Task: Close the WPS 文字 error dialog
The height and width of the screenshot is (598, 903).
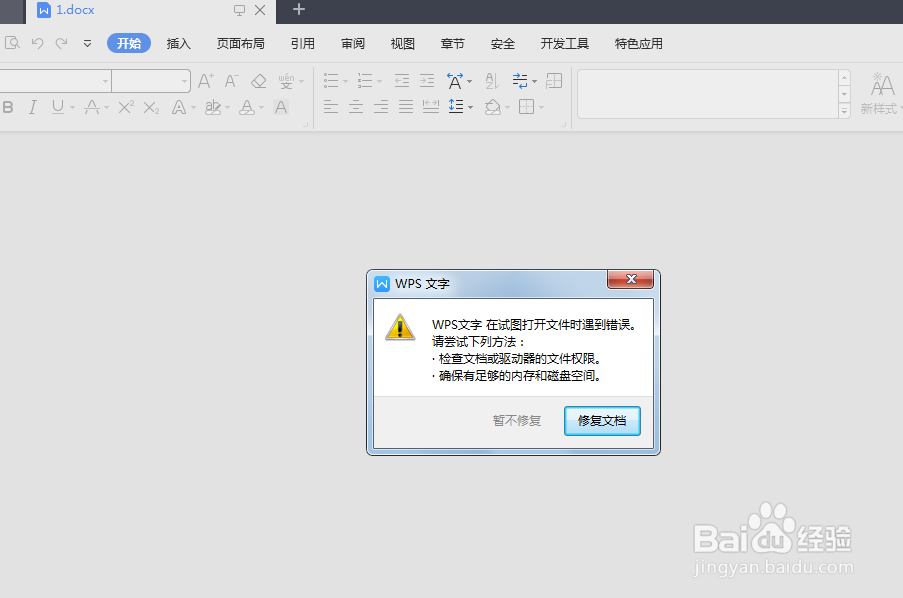Action: [x=631, y=279]
